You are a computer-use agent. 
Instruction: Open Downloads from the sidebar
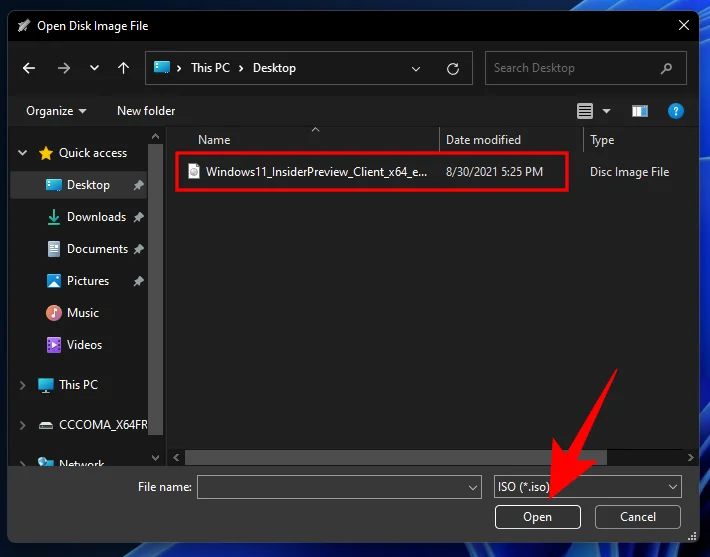click(96, 217)
